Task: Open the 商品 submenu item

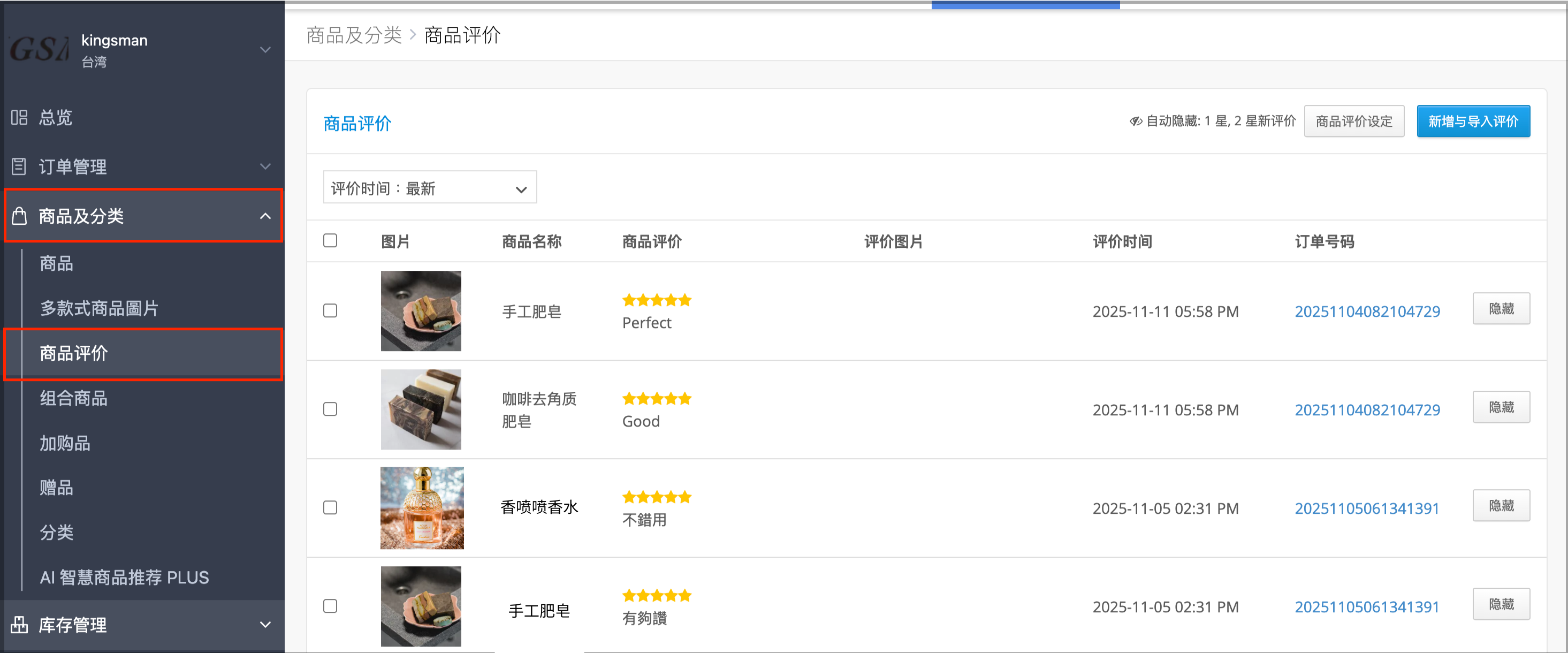Action: pos(57,263)
